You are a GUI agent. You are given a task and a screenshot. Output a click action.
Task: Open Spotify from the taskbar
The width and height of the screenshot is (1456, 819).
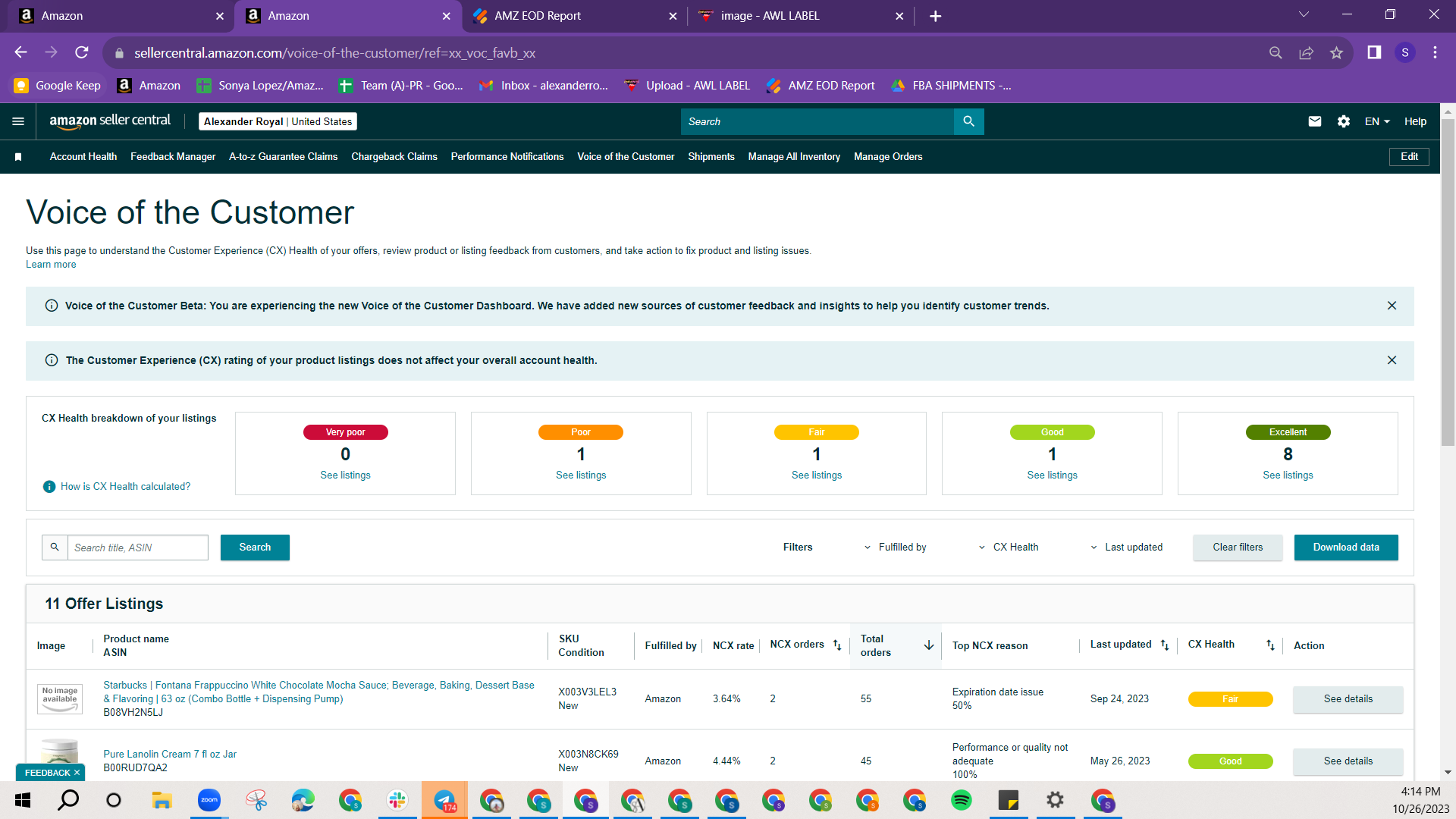pyautogui.click(x=962, y=800)
